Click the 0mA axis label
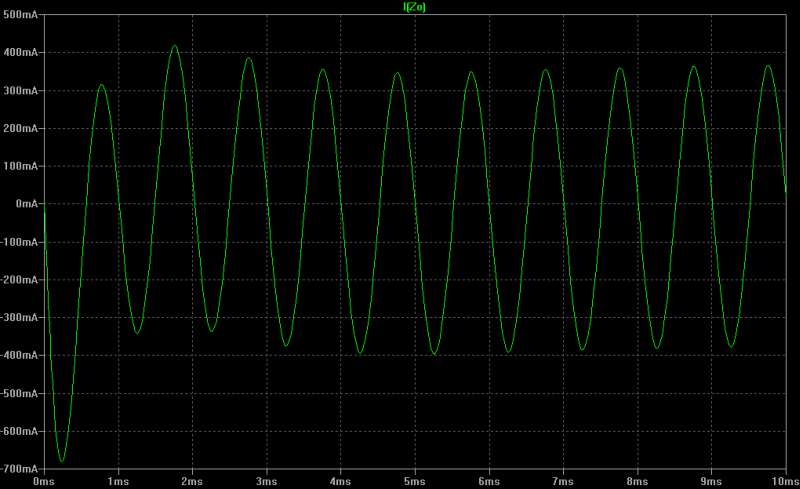The image size is (800, 489). coord(27,204)
